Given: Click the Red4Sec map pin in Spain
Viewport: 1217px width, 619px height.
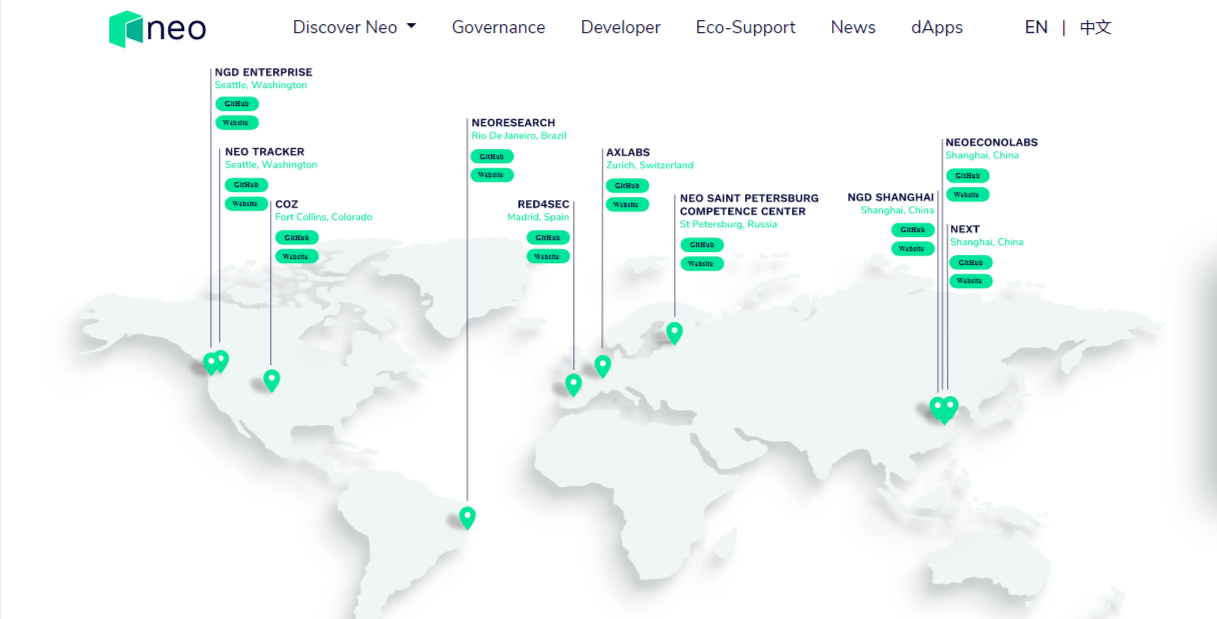Looking at the screenshot, I should click(x=573, y=383).
